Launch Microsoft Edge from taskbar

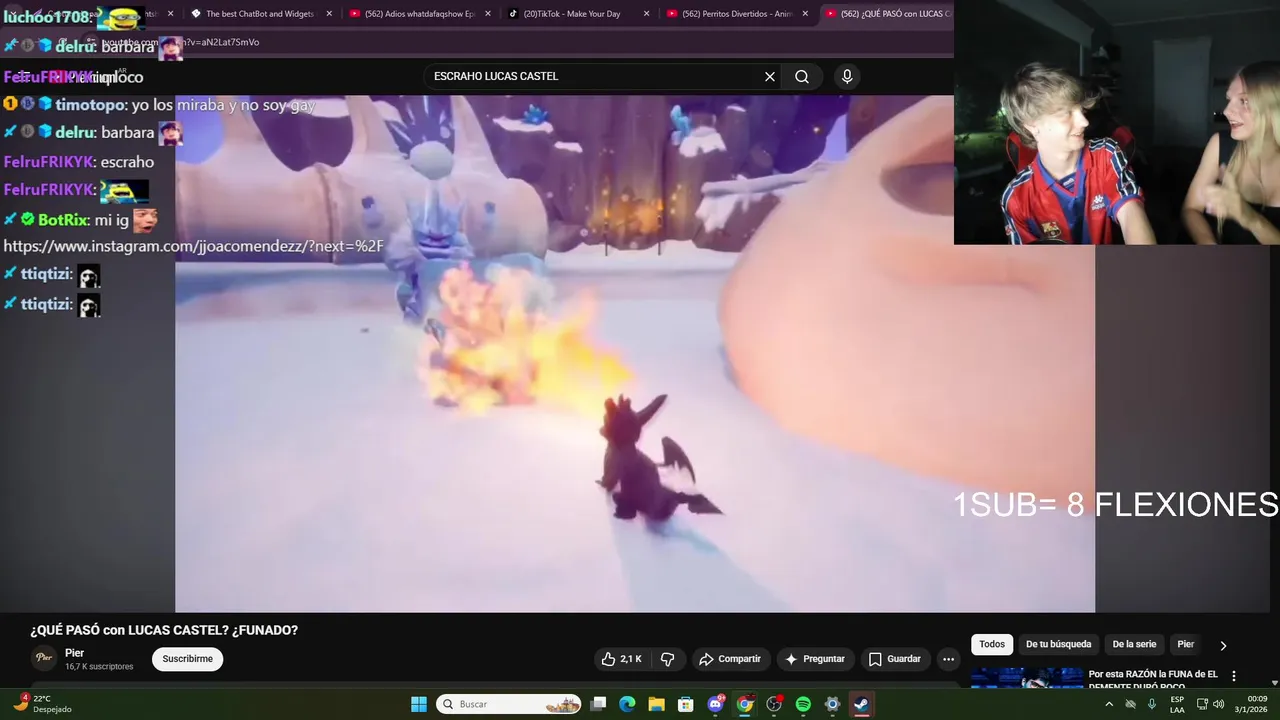tap(627, 704)
